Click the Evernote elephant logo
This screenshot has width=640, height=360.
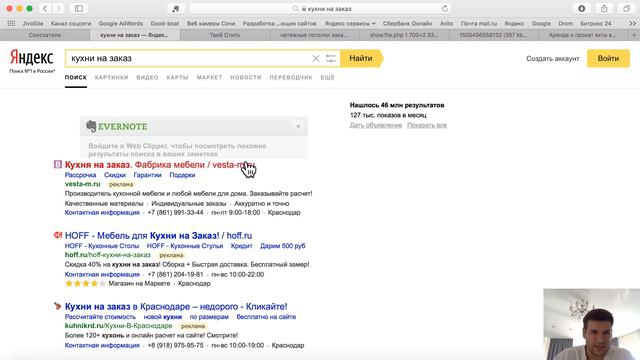tap(91, 127)
